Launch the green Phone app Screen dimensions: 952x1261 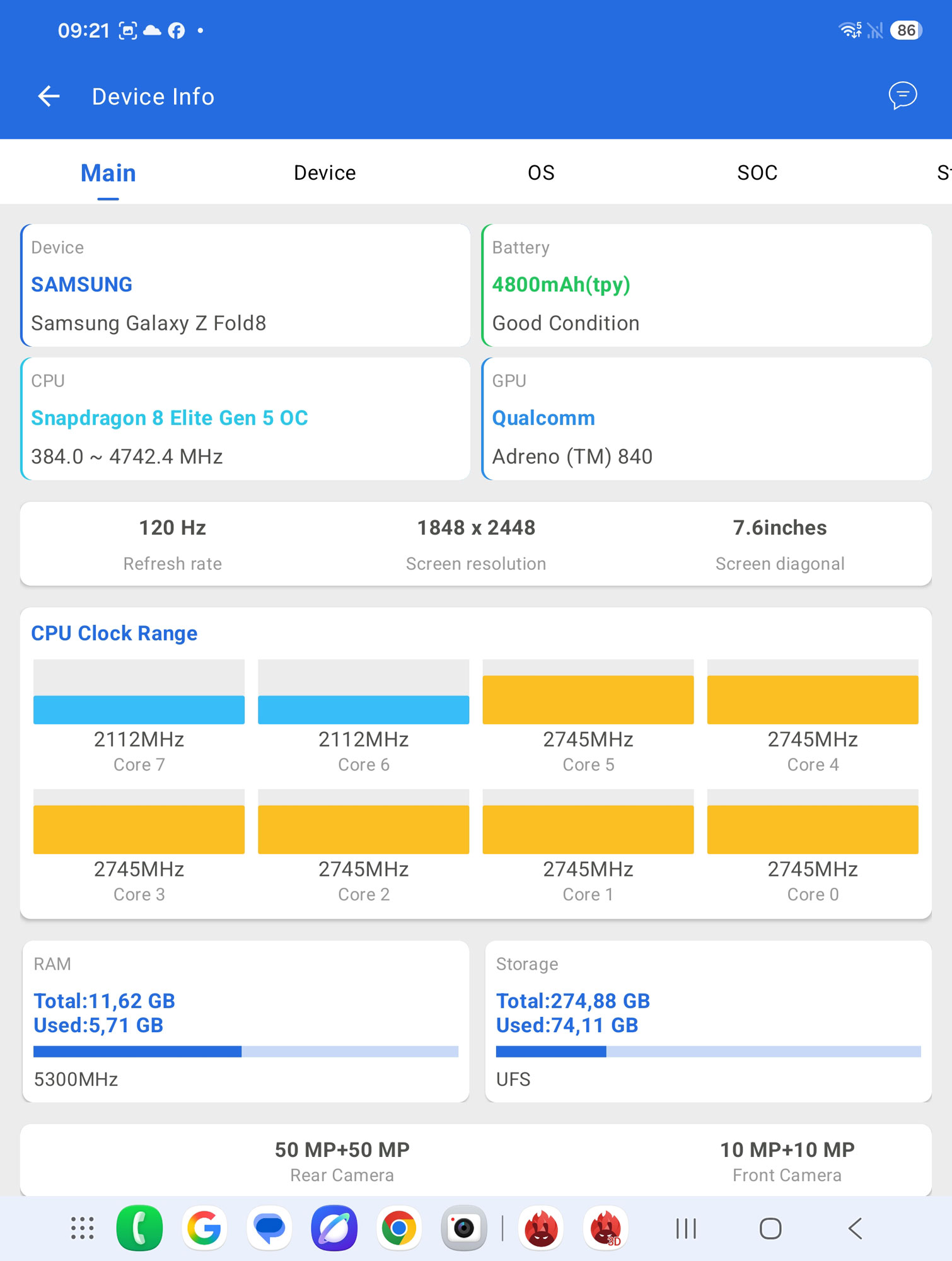139,1228
